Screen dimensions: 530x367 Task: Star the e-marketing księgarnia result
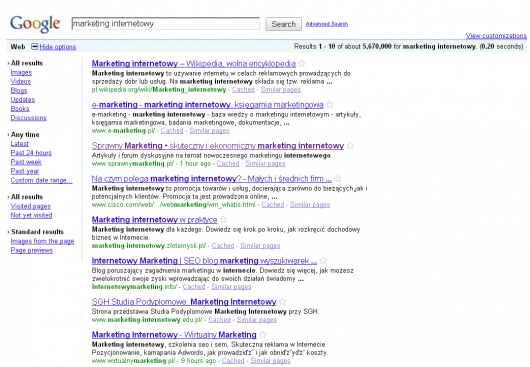[330, 104]
